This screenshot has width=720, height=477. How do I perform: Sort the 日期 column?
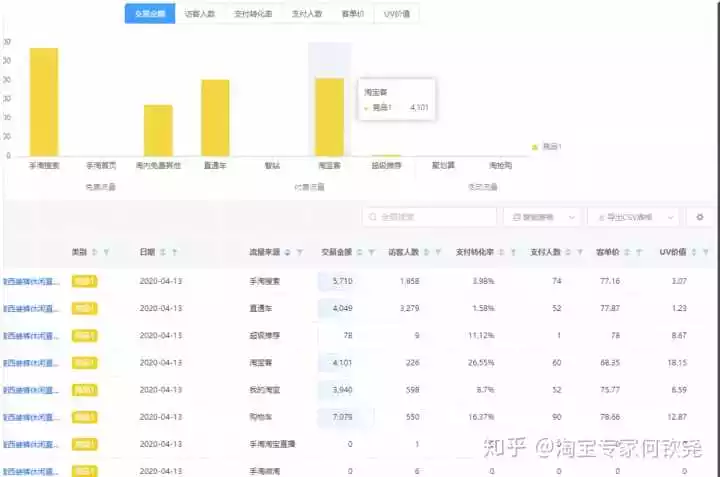tap(163, 252)
